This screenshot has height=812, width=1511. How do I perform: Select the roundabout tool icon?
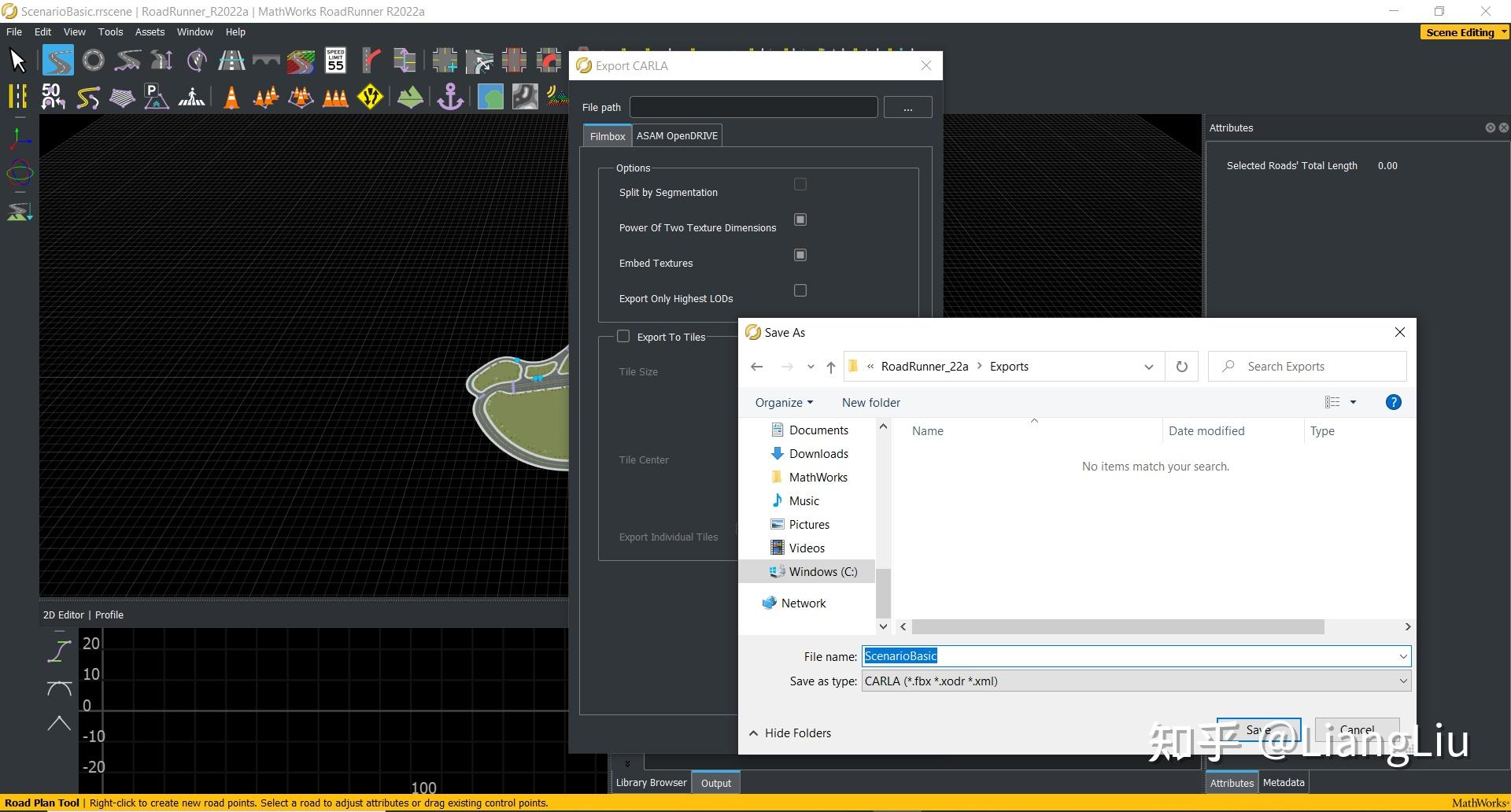(93, 61)
